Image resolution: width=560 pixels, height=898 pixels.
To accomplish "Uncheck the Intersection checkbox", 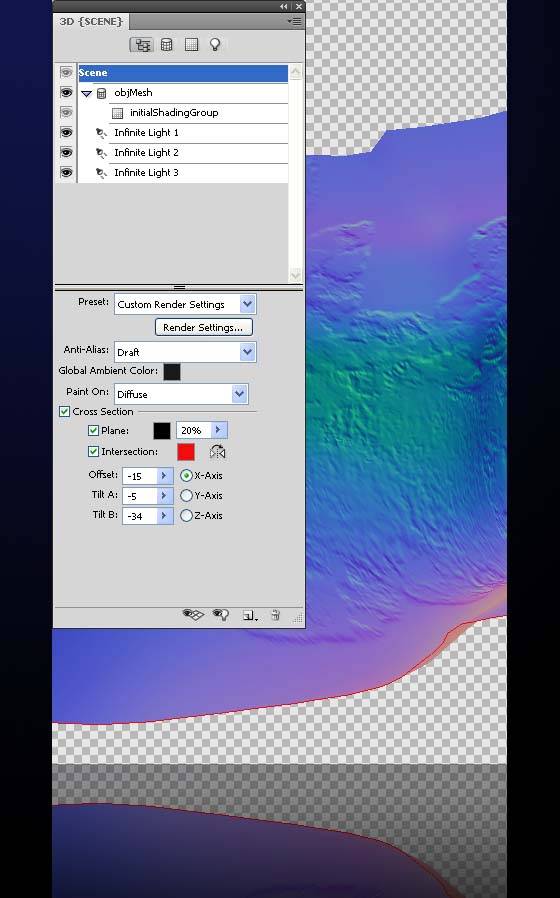I will (93, 451).
